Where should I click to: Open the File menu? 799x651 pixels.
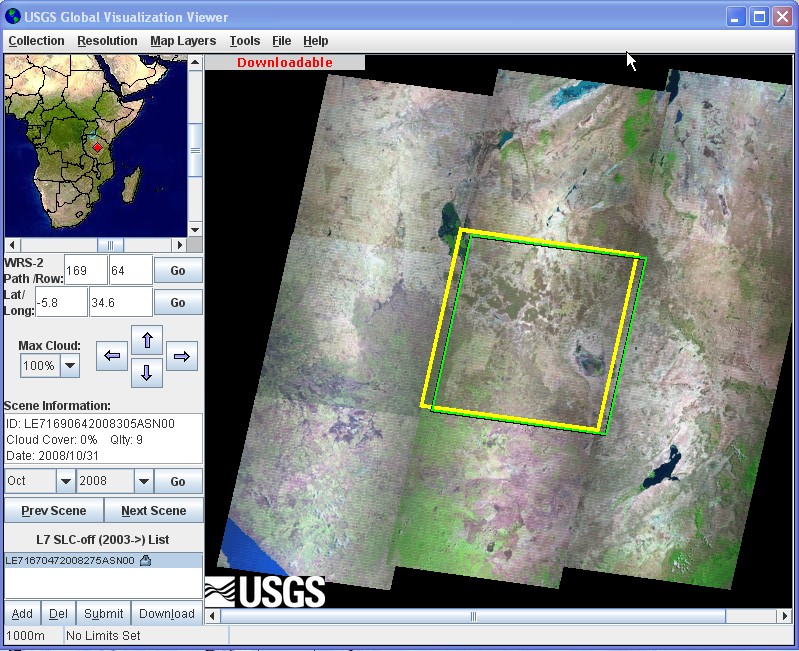(x=281, y=41)
